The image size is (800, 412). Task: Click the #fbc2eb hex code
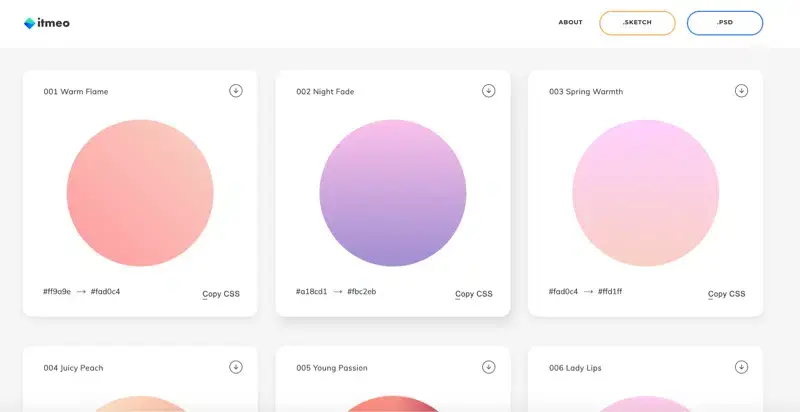point(361,292)
